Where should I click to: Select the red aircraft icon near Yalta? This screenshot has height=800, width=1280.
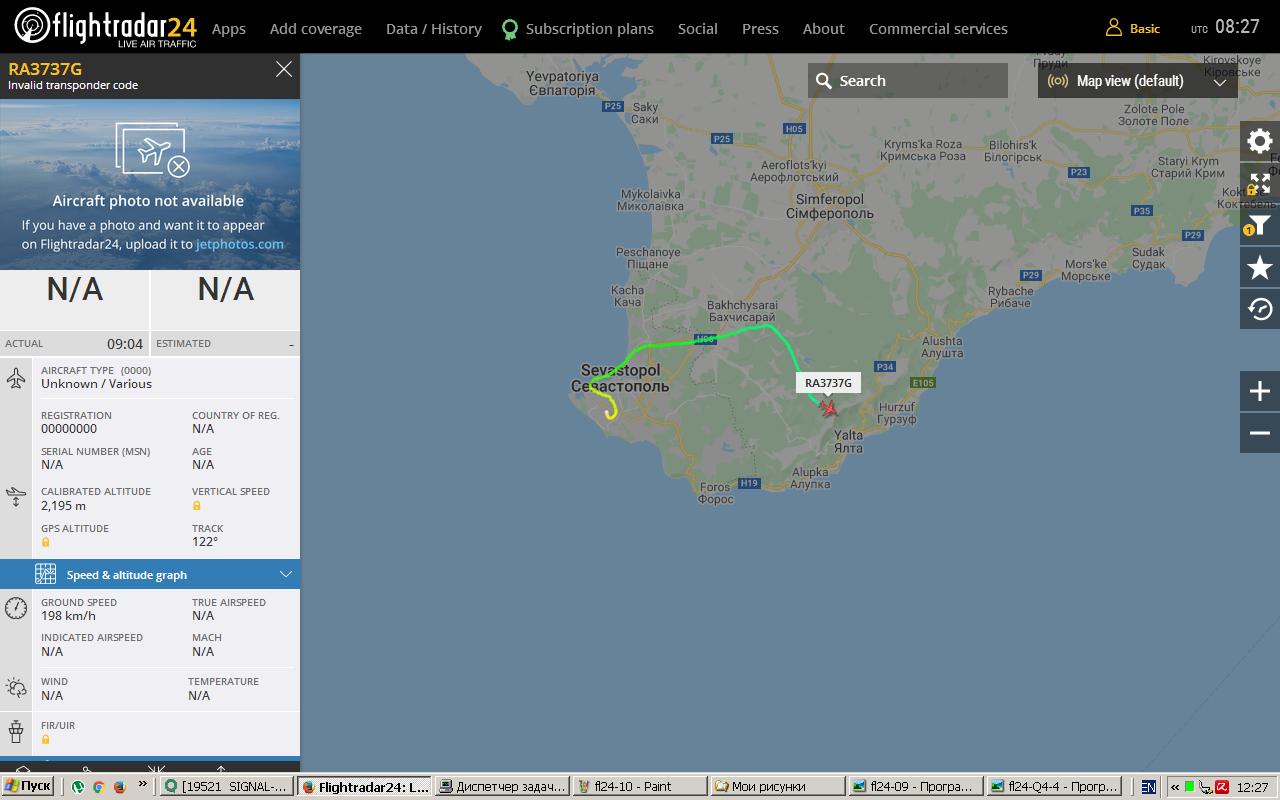click(x=829, y=408)
